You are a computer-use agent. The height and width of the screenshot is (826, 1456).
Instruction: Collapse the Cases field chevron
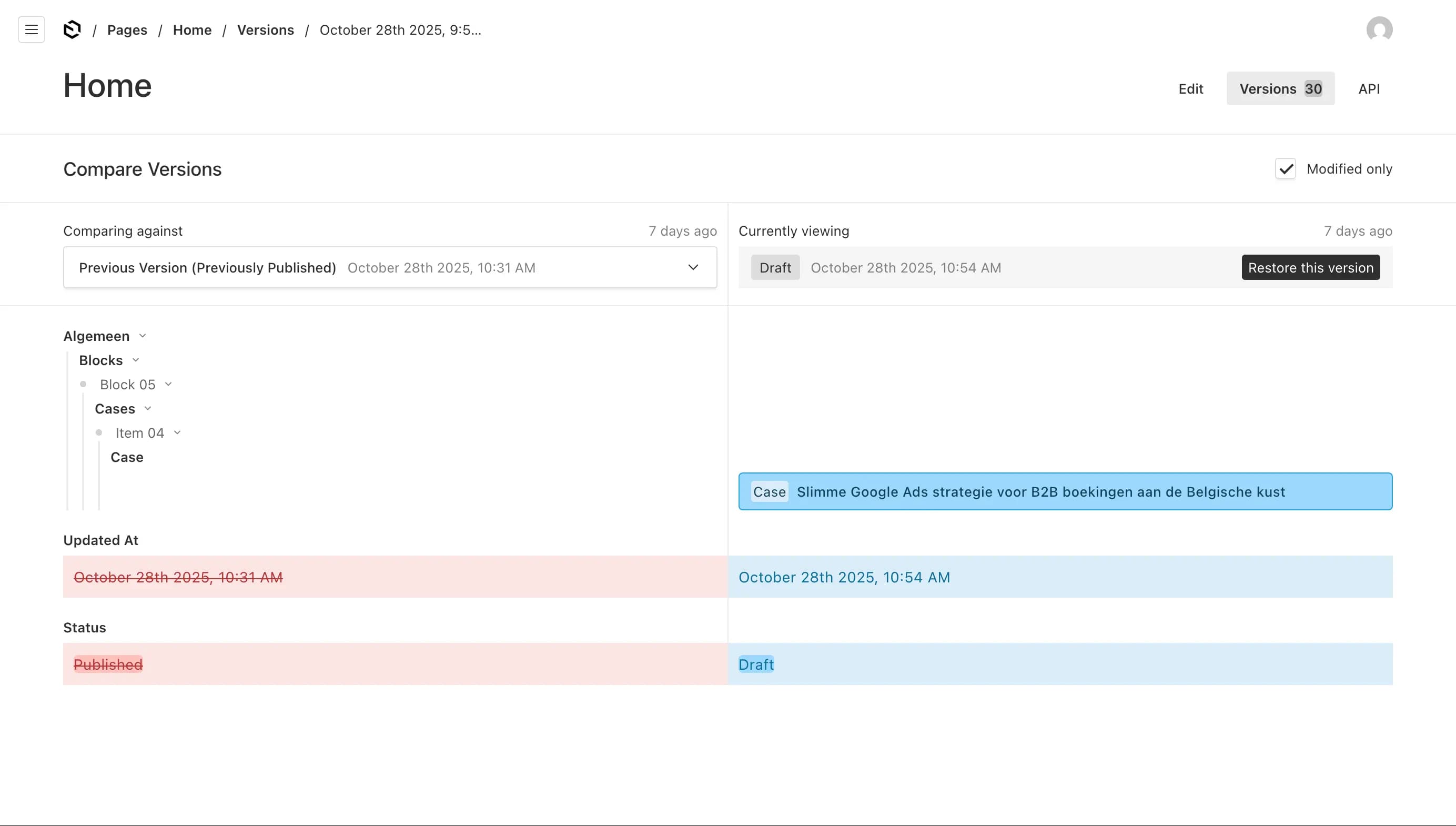pos(148,408)
